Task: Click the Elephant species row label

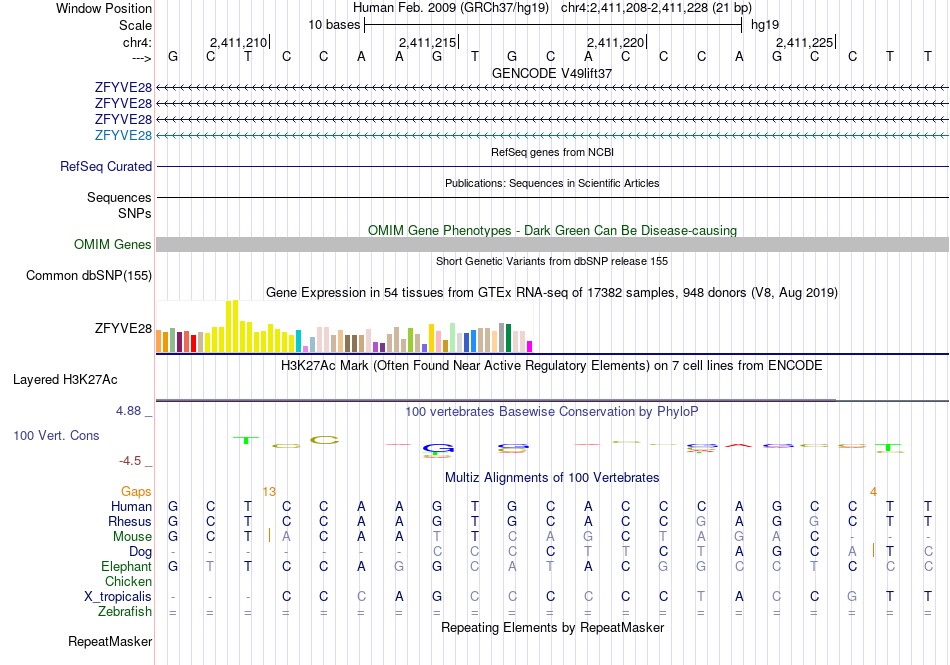Action: click(126, 566)
